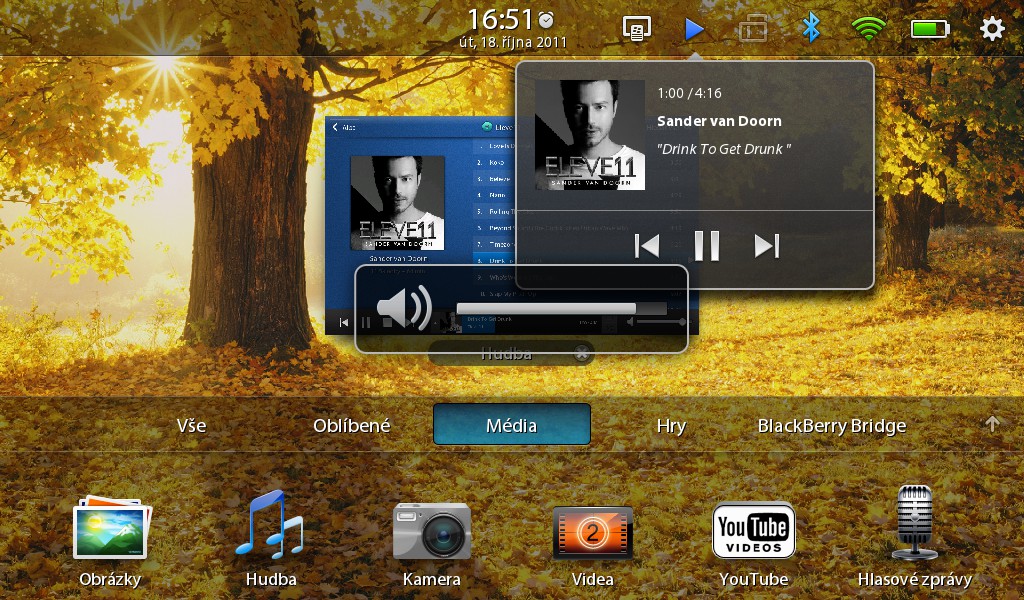Launch the Hudba music app icon
The height and width of the screenshot is (600, 1024).
coord(270,524)
